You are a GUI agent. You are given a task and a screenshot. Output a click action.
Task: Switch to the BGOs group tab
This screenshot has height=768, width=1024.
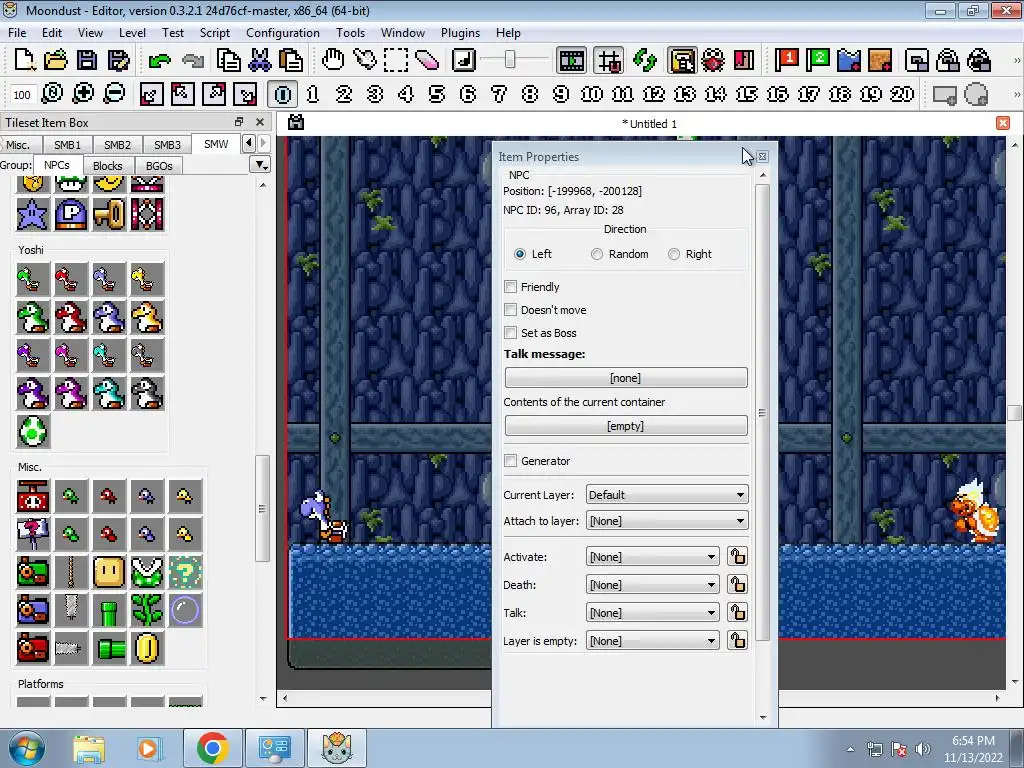(159, 166)
